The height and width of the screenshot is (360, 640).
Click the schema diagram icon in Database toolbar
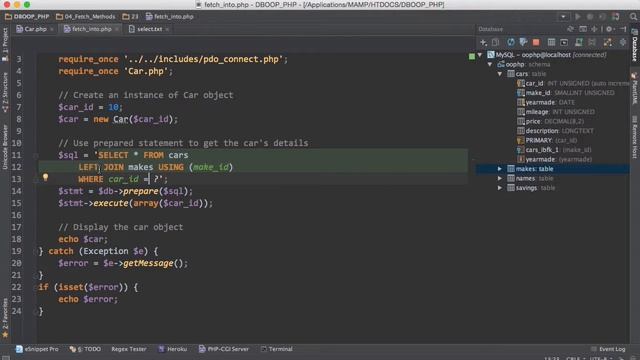[x=607, y=42]
